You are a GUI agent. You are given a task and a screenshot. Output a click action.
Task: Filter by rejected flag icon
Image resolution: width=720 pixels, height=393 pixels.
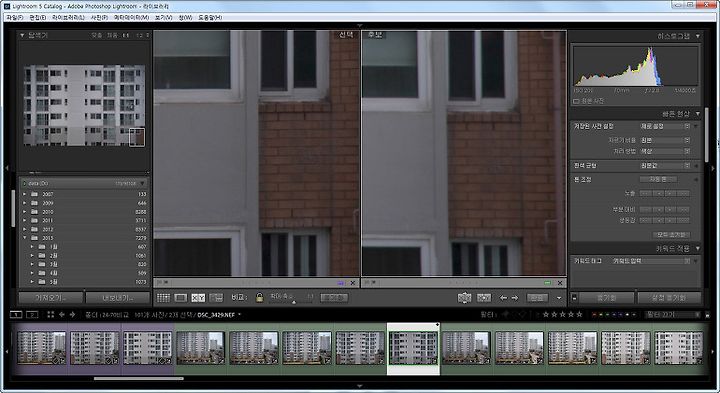(522, 314)
